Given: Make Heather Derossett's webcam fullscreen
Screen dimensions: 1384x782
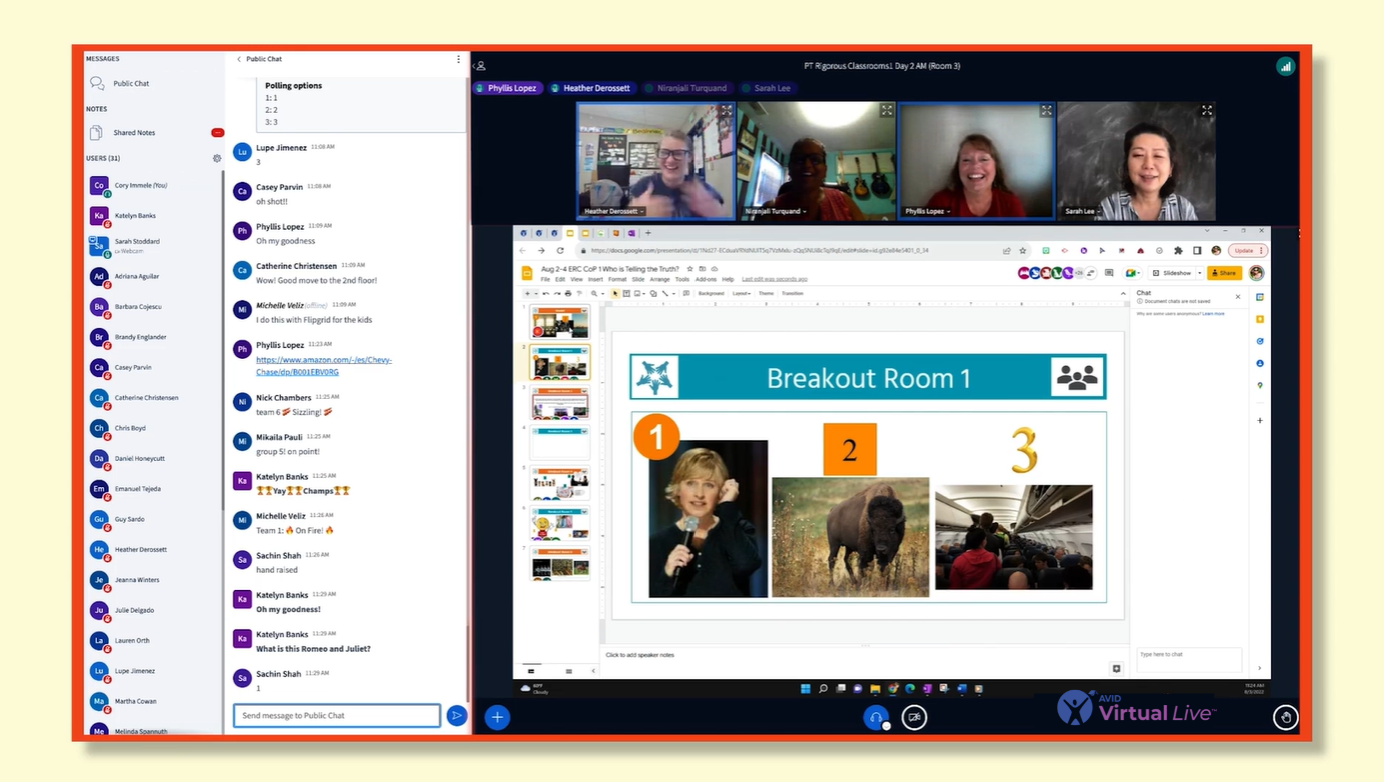Looking at the screenshot, I should click(726, 111).
